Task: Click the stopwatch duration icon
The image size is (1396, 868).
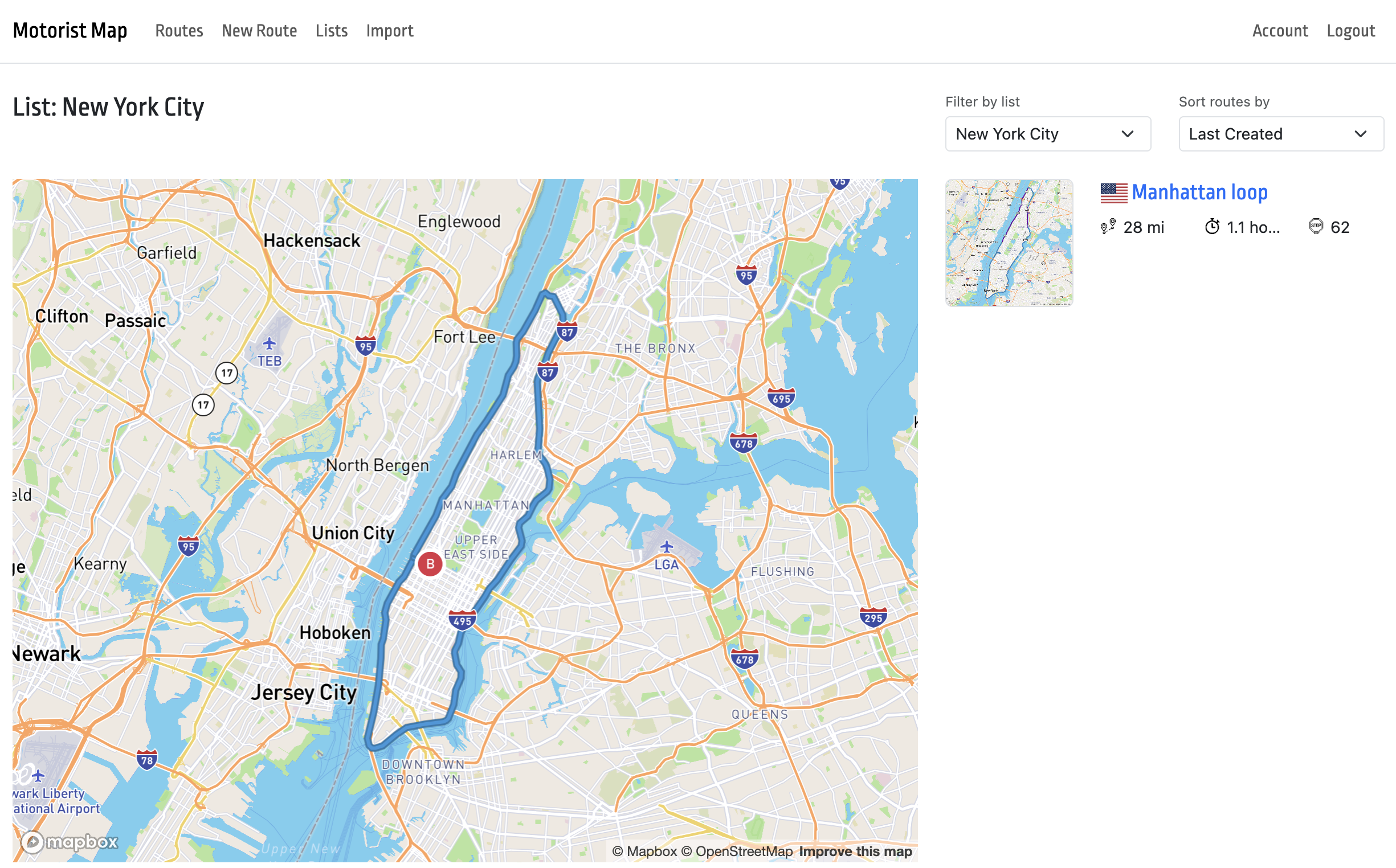Action: tap(1211, 227)
